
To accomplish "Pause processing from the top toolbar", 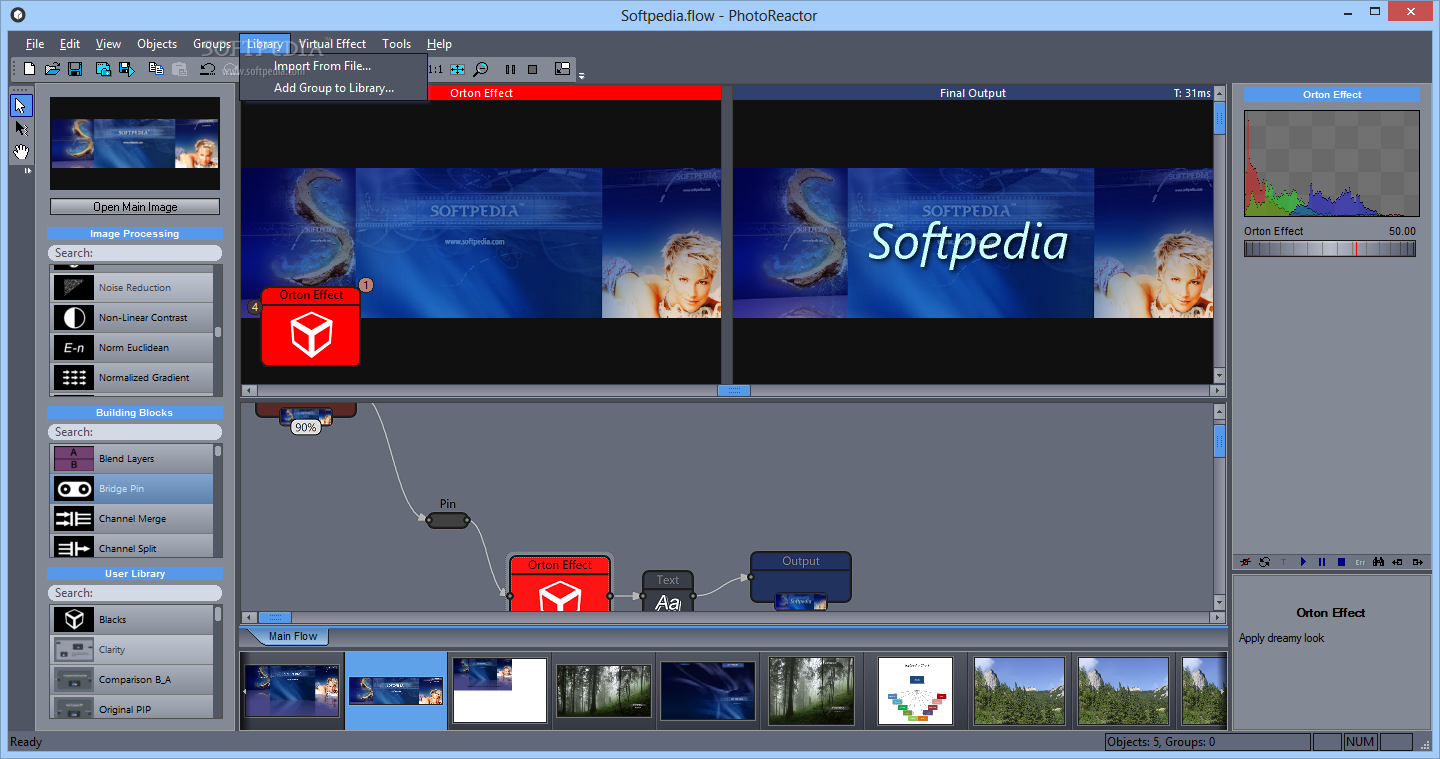I will (510, 69).
